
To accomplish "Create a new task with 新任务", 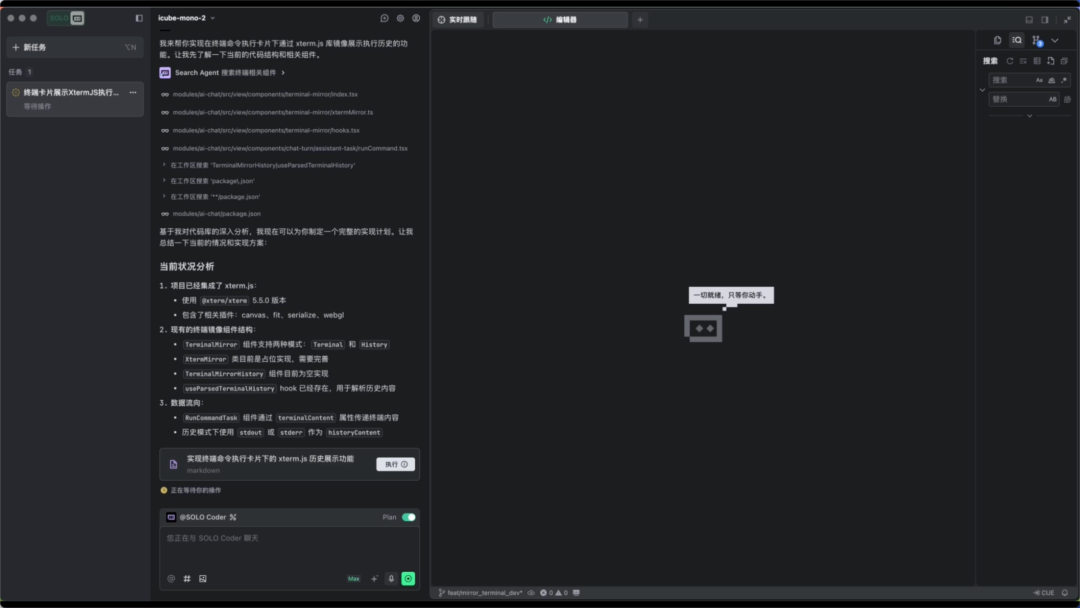I will [x=74, y=47].
